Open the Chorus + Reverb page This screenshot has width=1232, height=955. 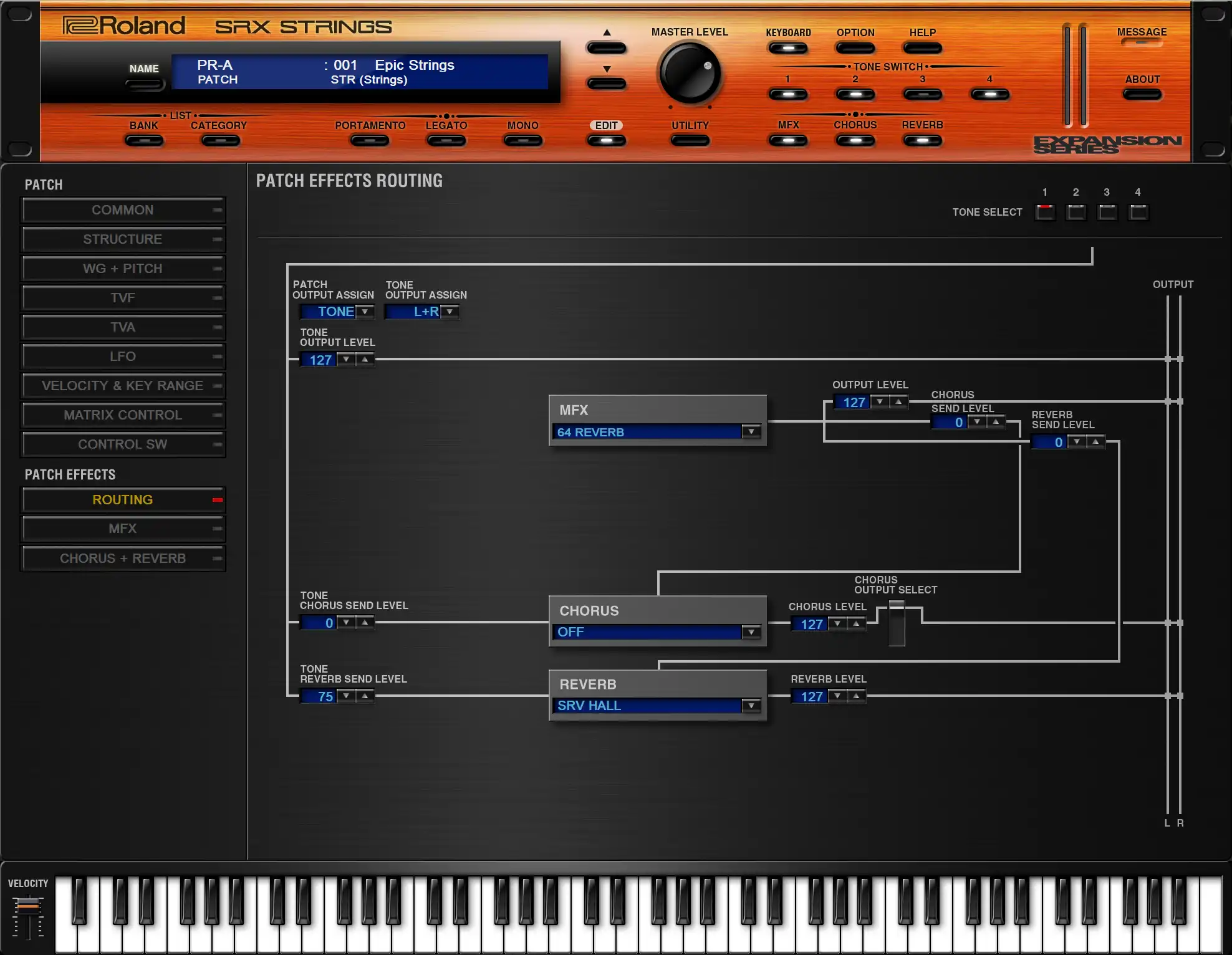[123, 559]
